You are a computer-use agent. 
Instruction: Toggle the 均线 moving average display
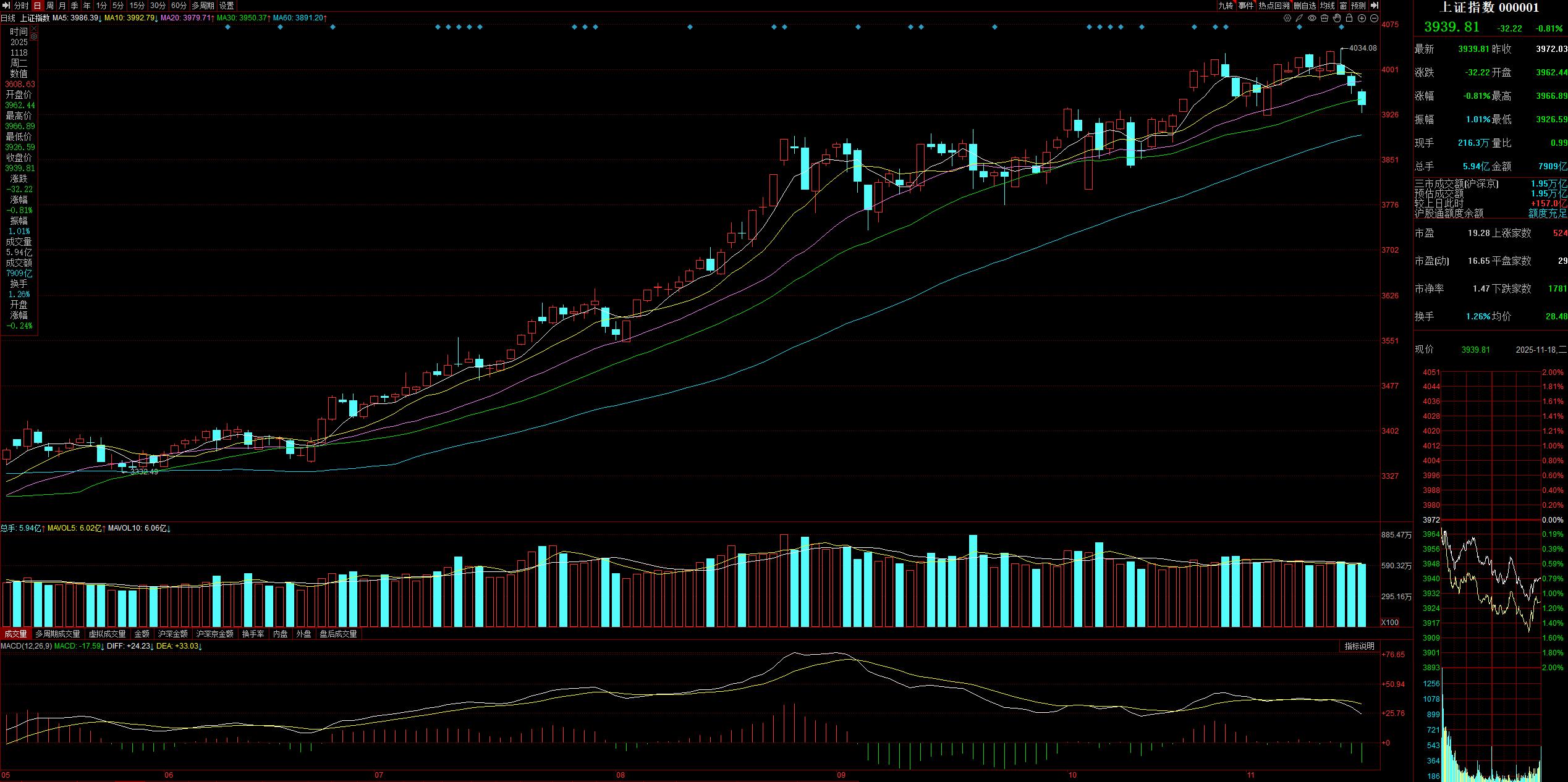point(1327,6)
